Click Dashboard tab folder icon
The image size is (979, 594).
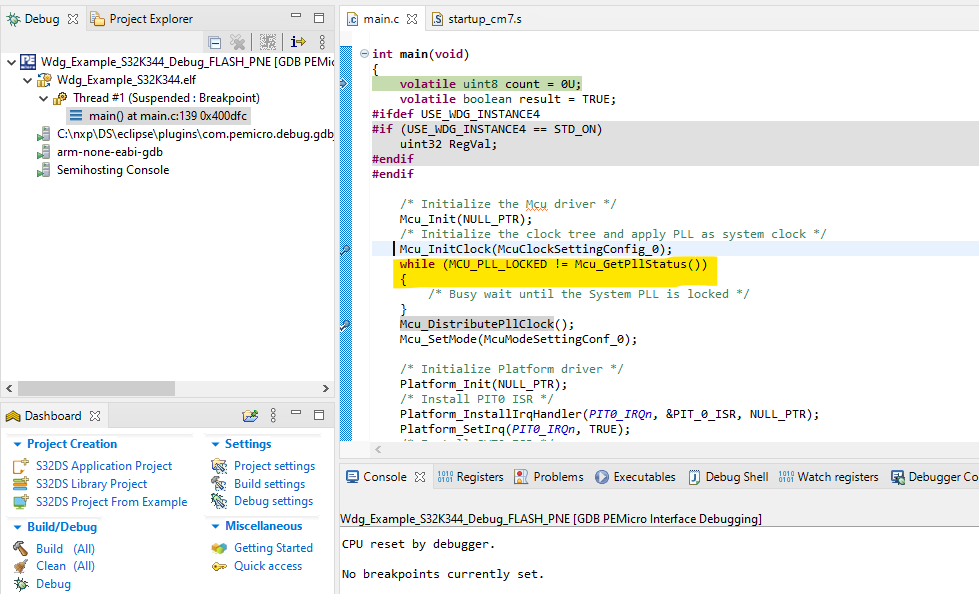(x=13, y=416)
